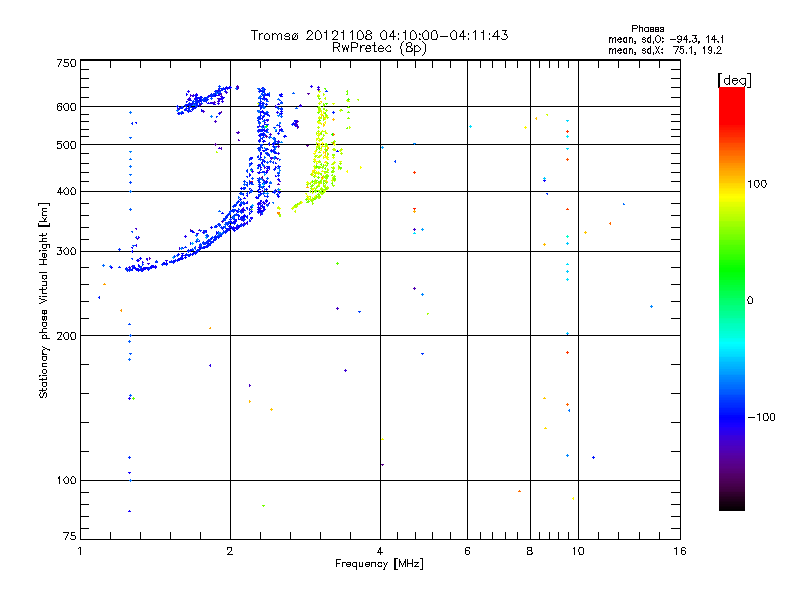Click the '8' x-axis tick label
Viewport: 800px width, 600px height.
[x=530, y=552]
